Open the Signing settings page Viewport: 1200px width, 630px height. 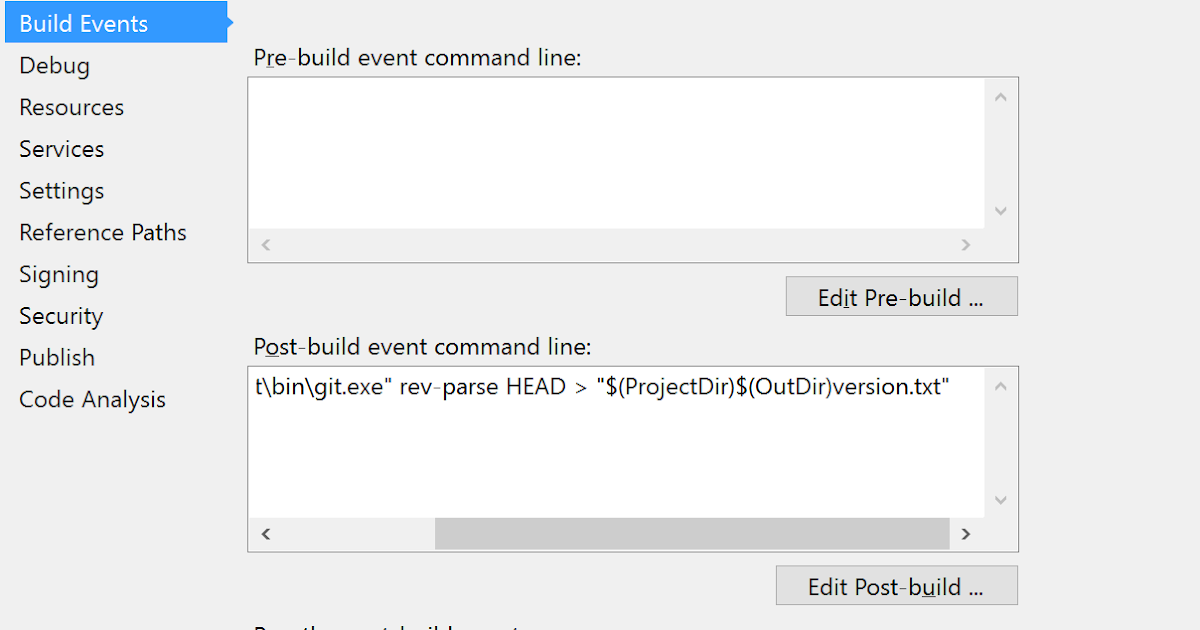click(58, 274)
